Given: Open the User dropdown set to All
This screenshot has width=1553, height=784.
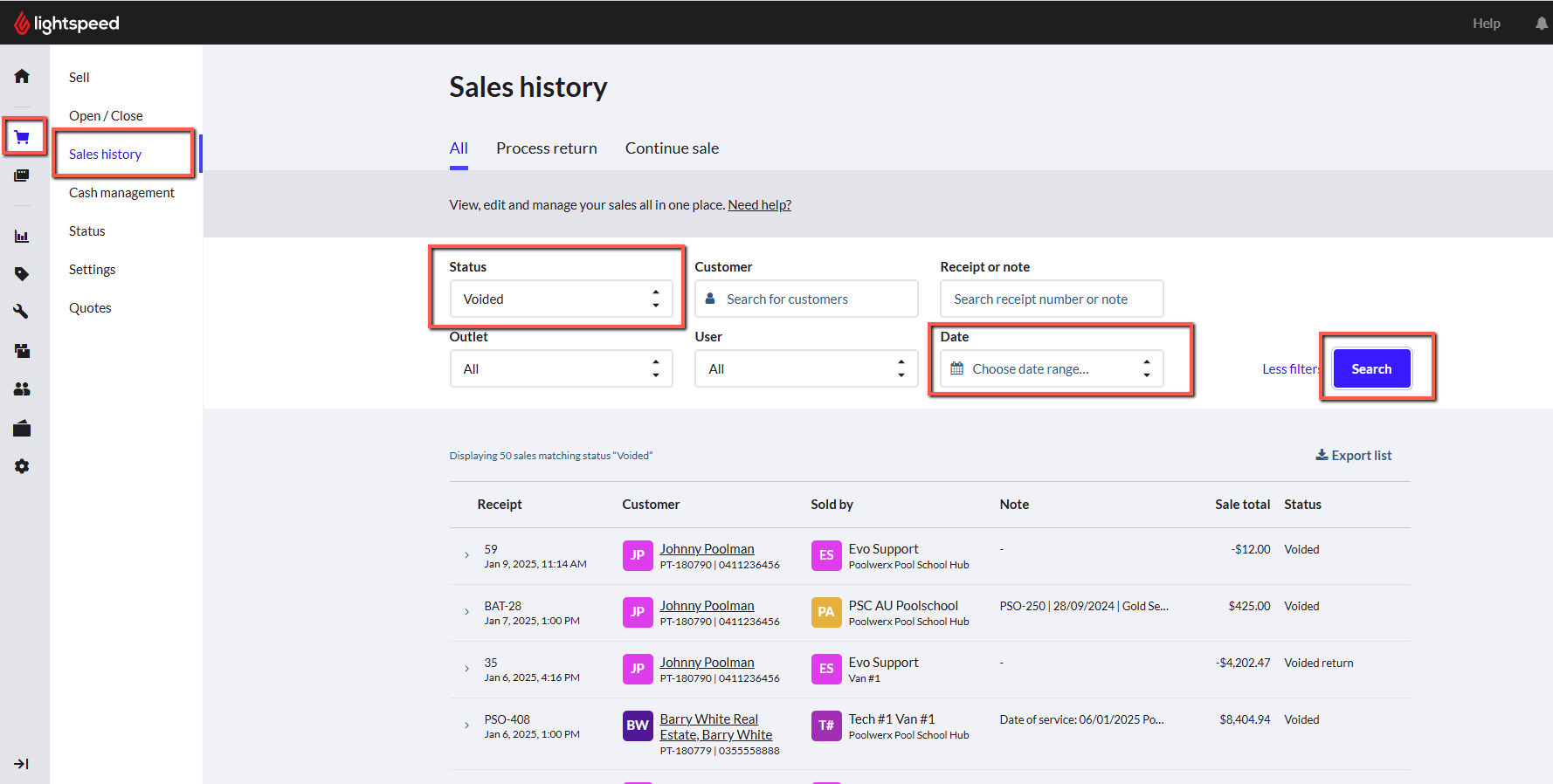Looking at the screenshot, I should tap(806, 368).
